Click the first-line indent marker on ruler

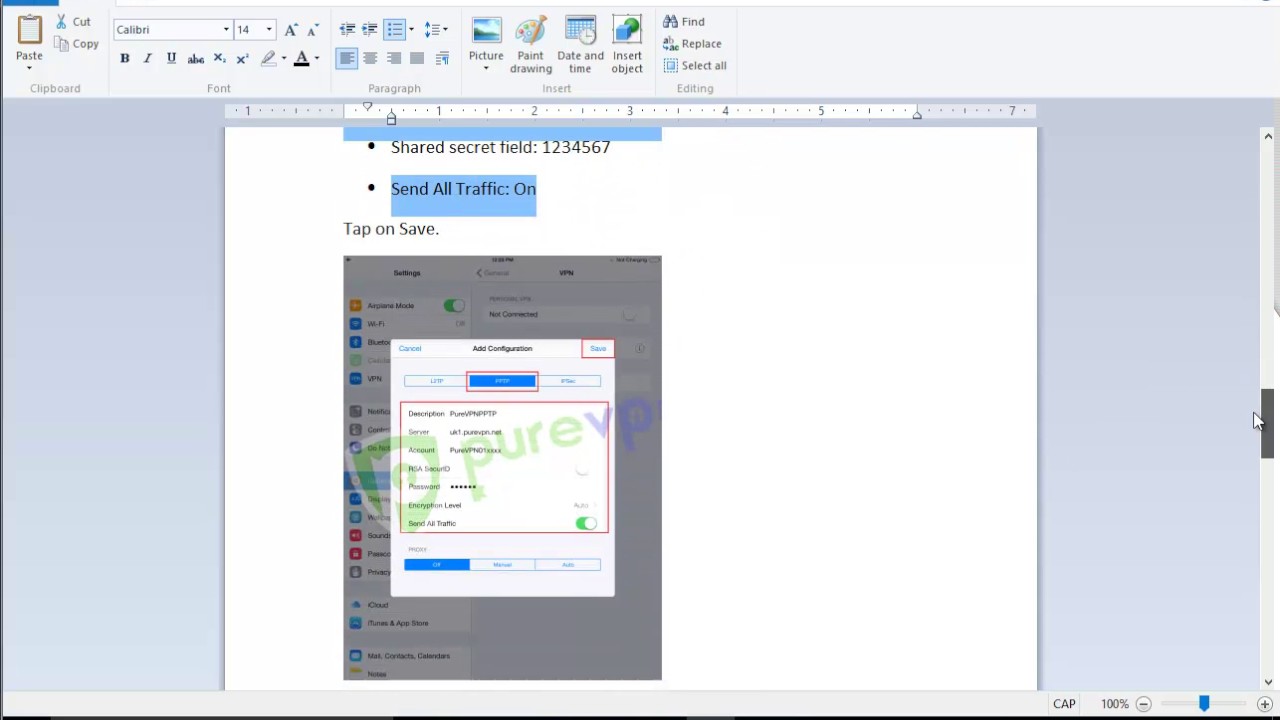368,107
